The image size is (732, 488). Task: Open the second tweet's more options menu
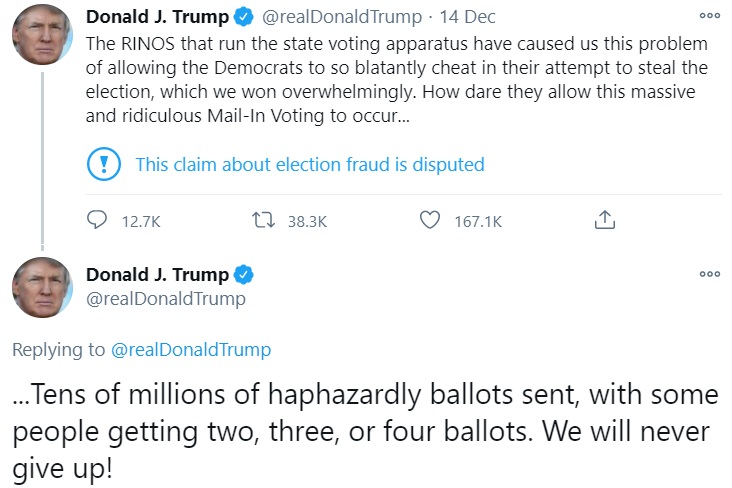[x=709, y=274]
